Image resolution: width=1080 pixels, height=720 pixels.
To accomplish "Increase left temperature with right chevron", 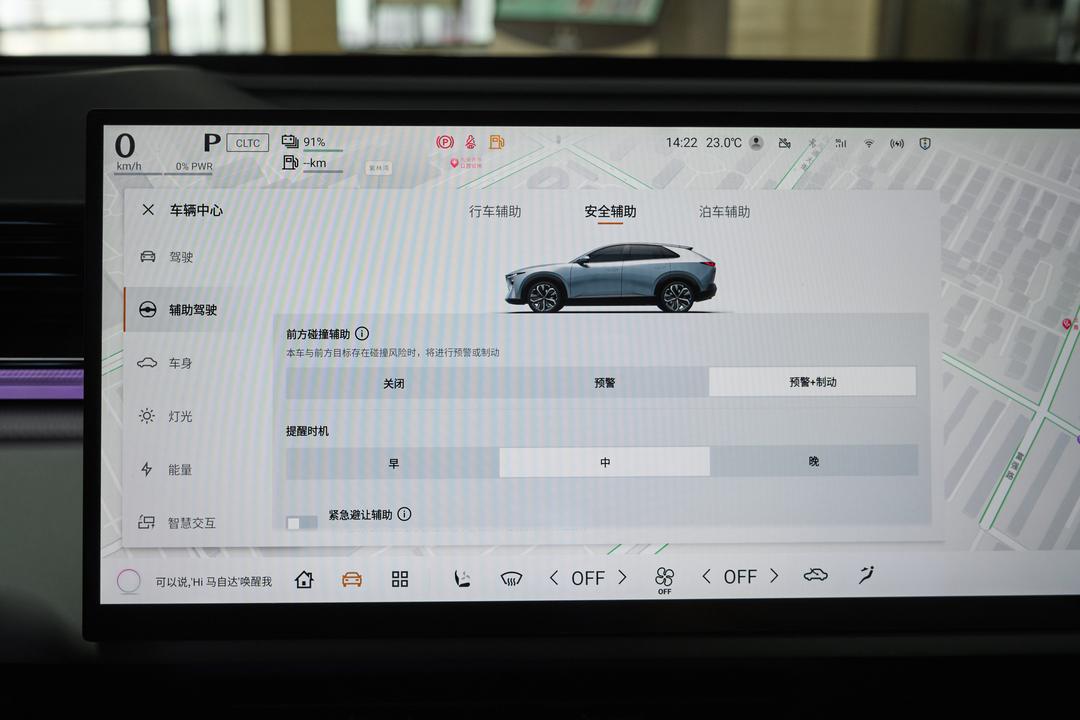I will pyautogui.click(x=623, y=577).
